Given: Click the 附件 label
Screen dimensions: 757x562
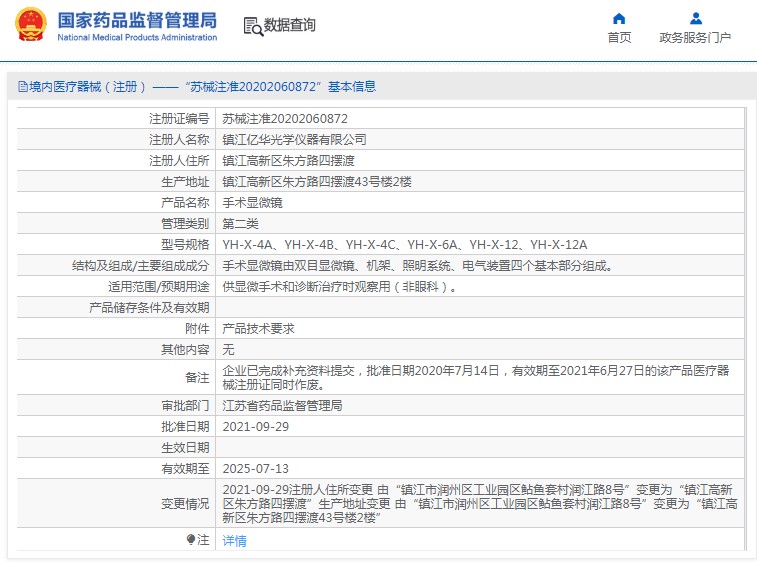Looking at the screenshot, I should click(197, 329).
